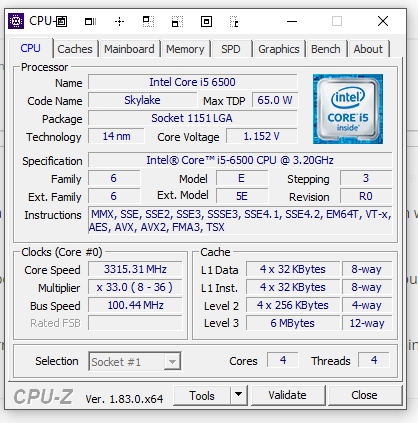Click the rectangle with vertical bars title icon

90,22
